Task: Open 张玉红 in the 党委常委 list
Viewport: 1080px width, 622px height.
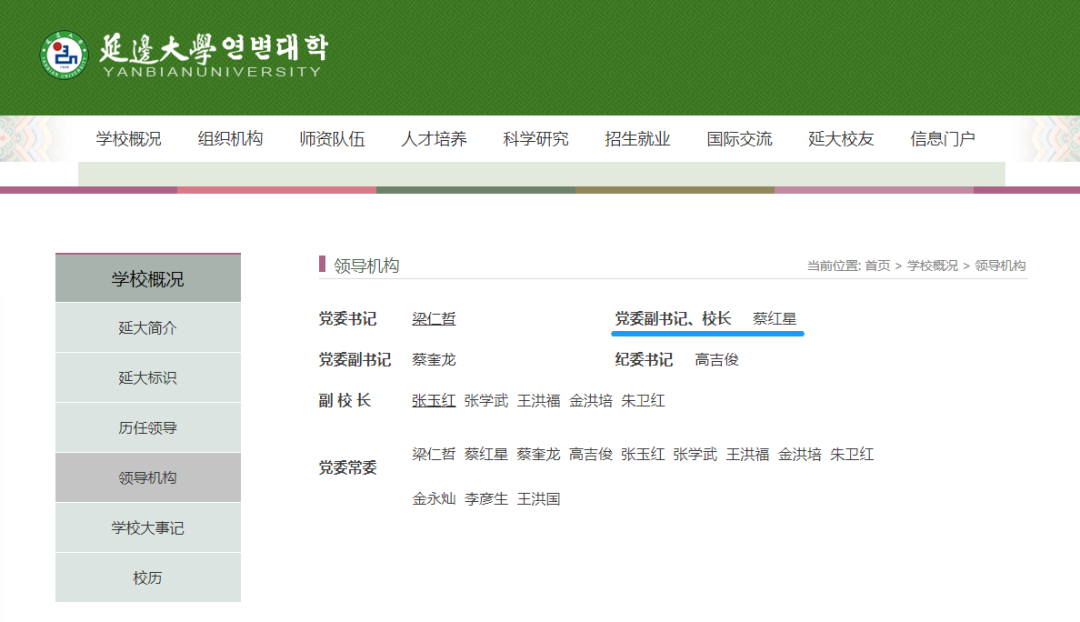Action: [x=643, y=455]
